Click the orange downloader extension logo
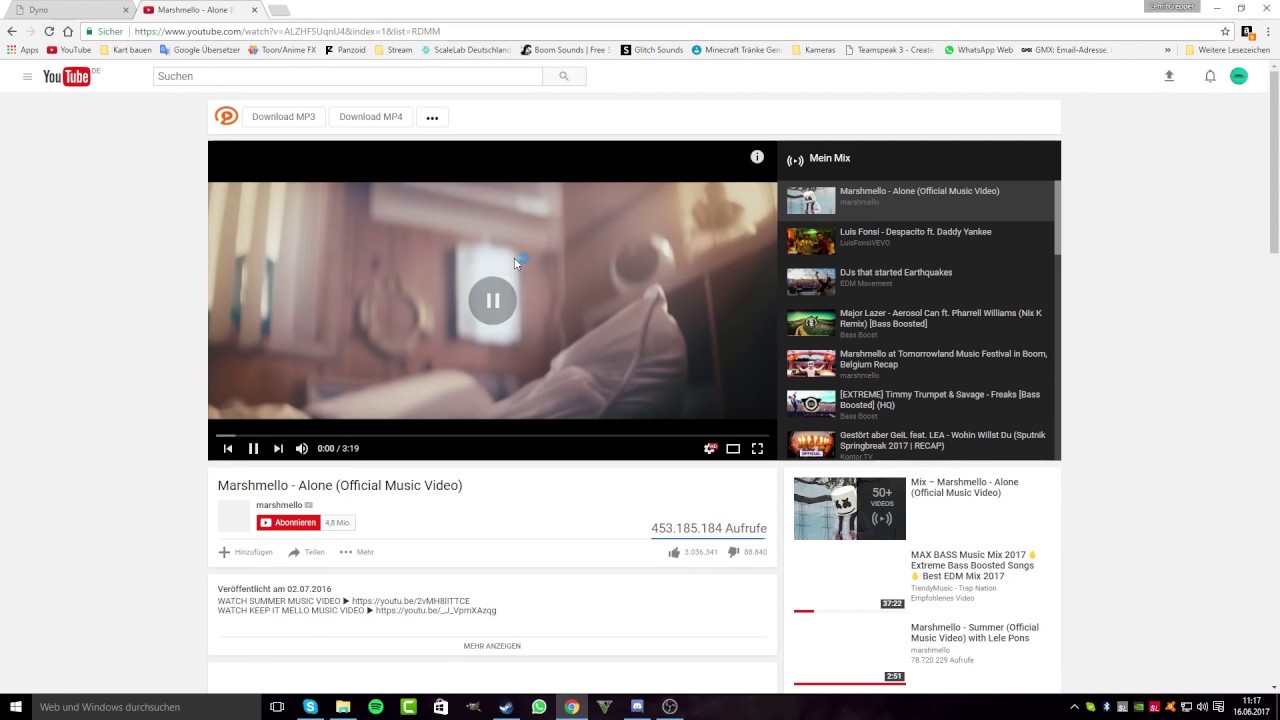This screenshot has width=1280, height=720. (226, 117)
